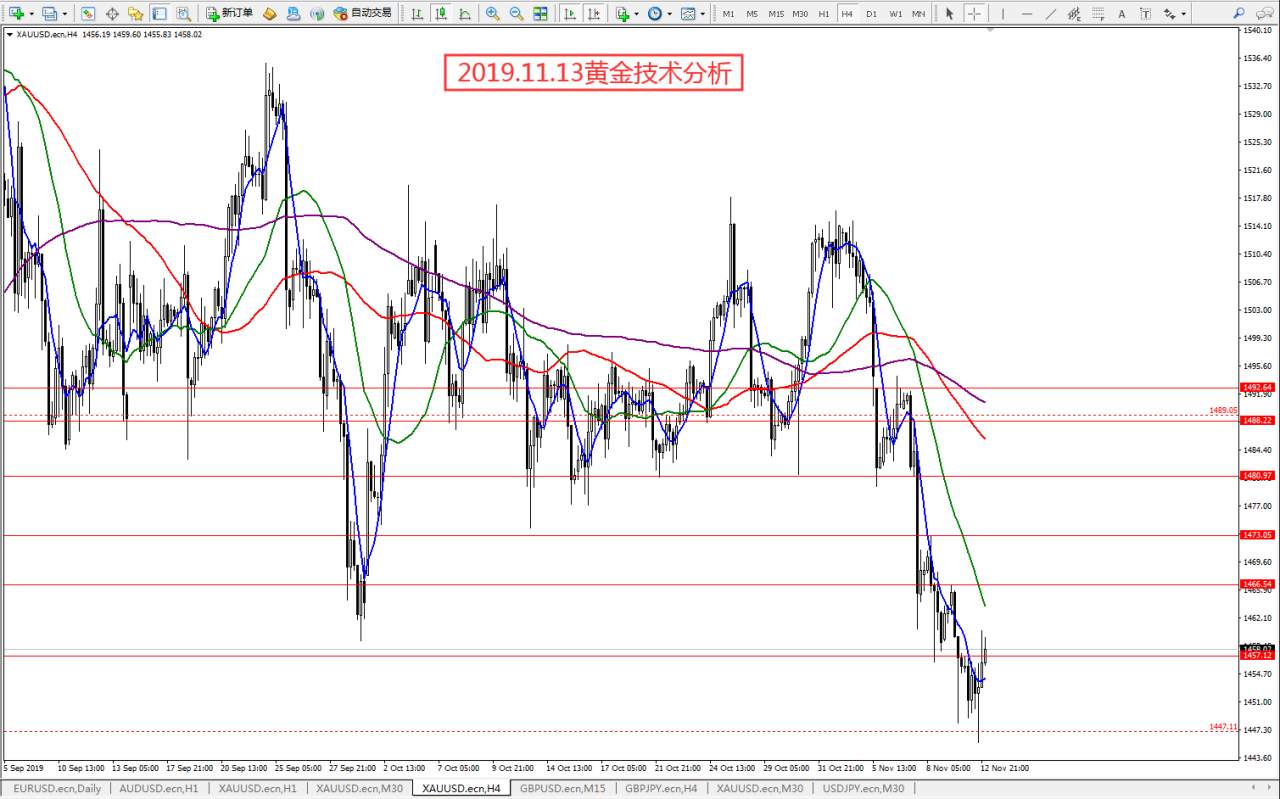Open the XAUUSD.ecn,H4 chart header triangle
Screen dimensions: 1280x799
9,34
